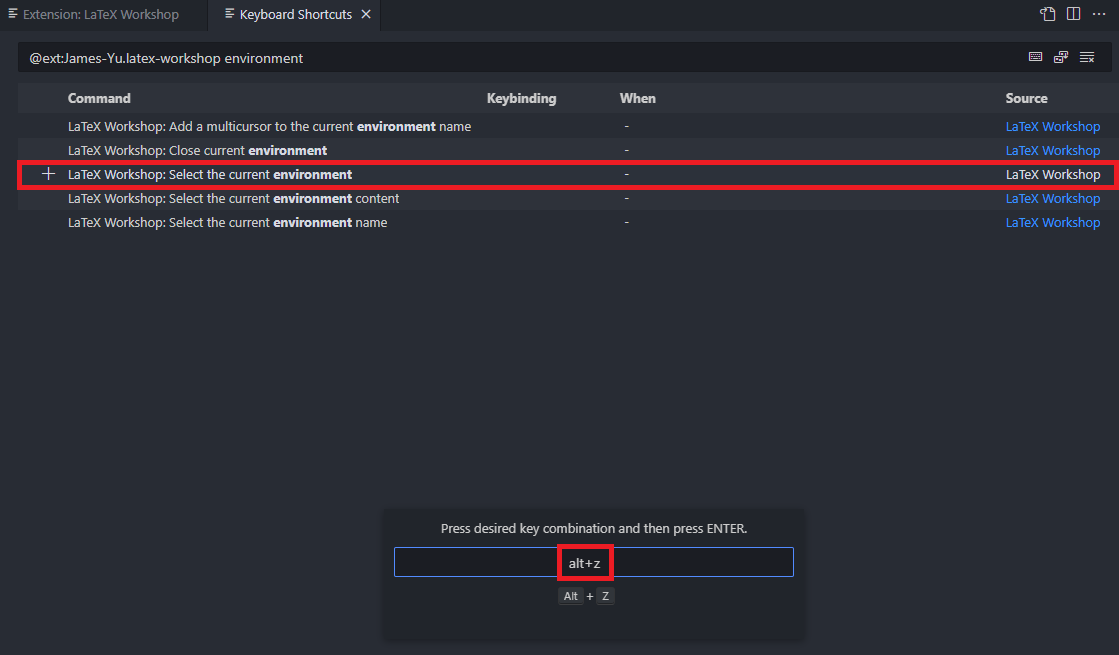
Task: Click the Keybinding column header
Action: pos(521,98)
